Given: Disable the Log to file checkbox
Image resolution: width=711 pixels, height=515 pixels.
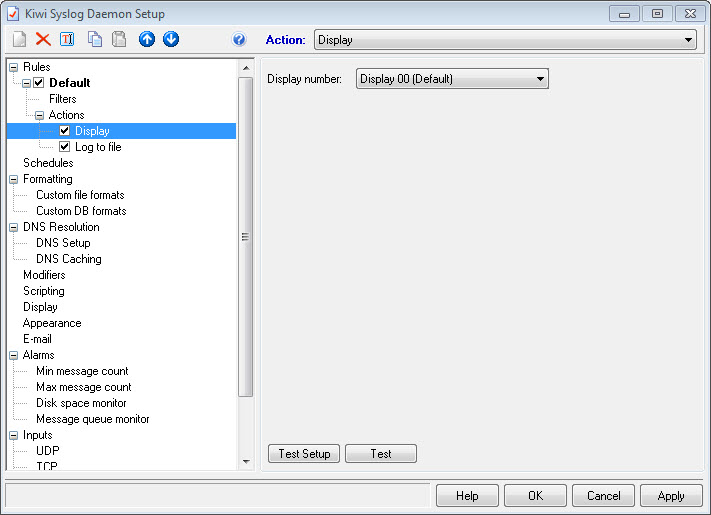Looking at the screenshot, I should 65,147.
